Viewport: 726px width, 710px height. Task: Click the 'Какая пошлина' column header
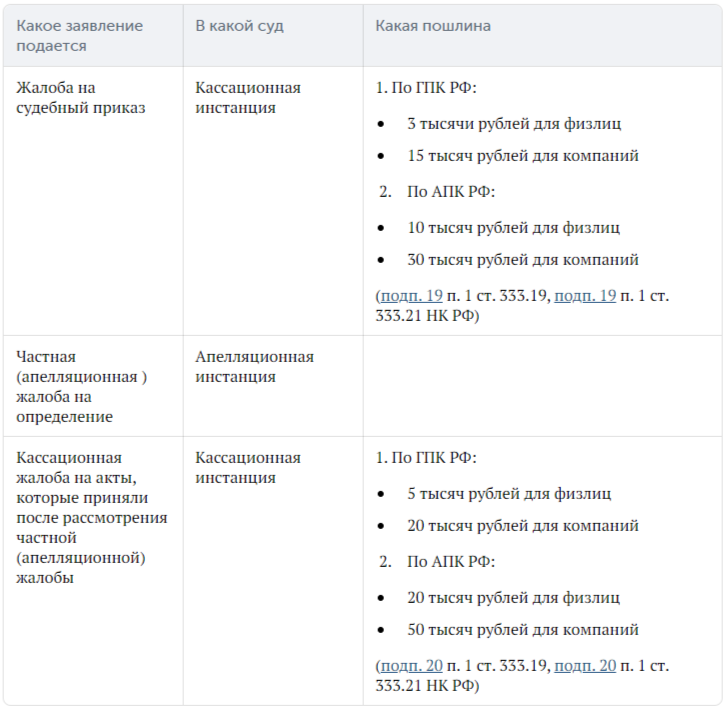433,26
